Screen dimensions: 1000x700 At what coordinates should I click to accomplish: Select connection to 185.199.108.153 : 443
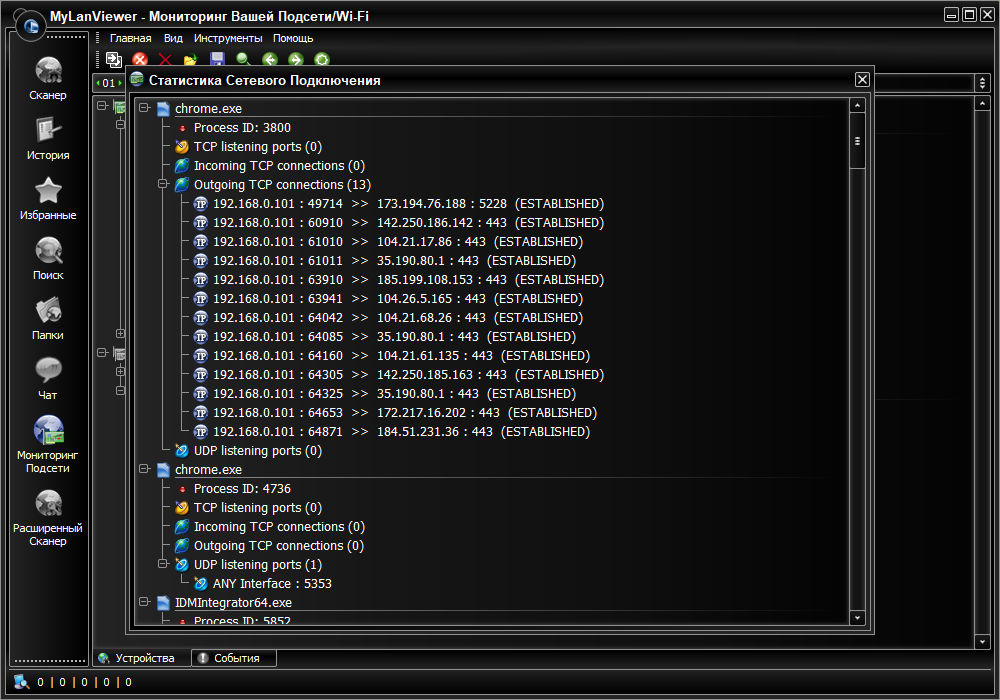coord(408,280)
